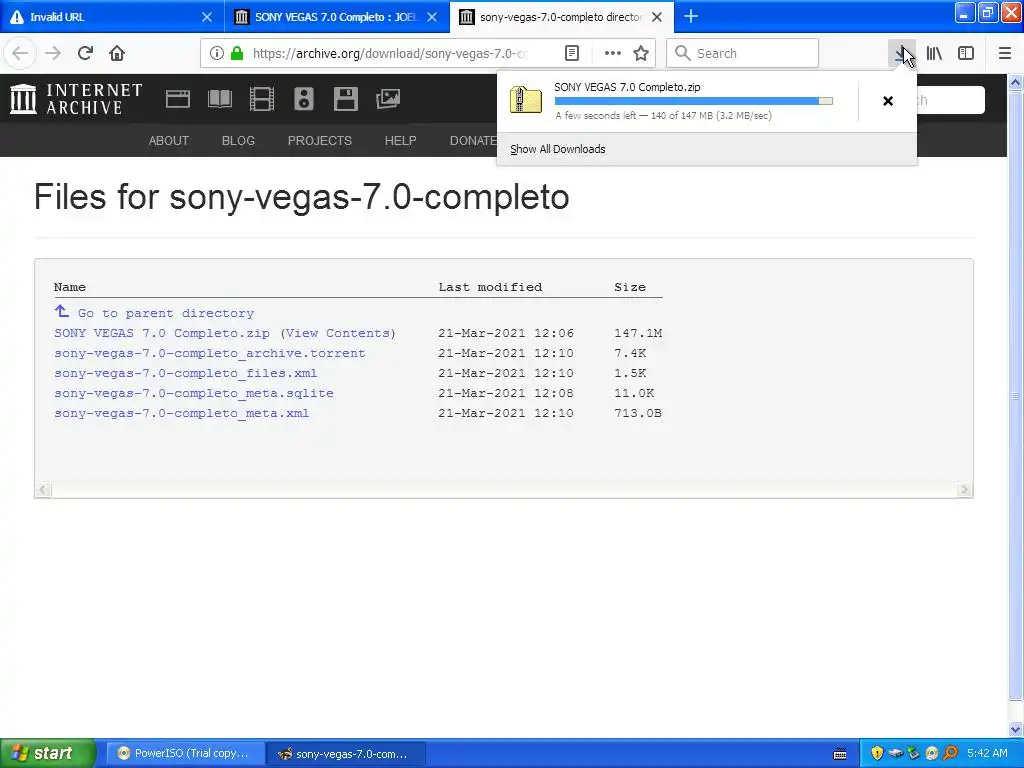This screenshot has height=768, width=1024.
Task: Show site information icon in address bar
Action: (x=217, y=54)
